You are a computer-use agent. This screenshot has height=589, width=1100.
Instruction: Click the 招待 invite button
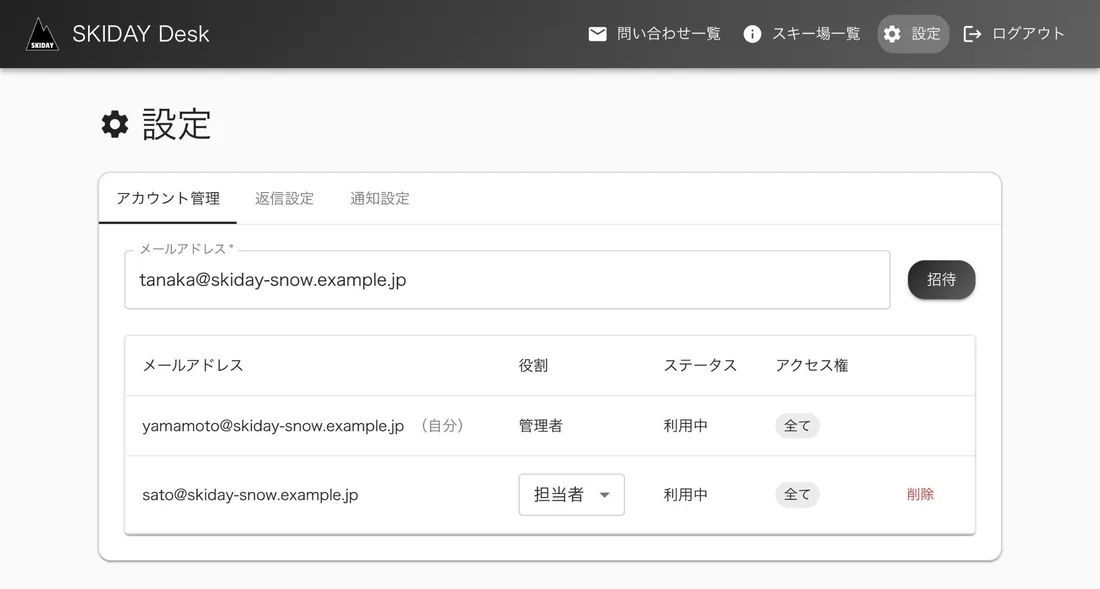coord(941,280)
